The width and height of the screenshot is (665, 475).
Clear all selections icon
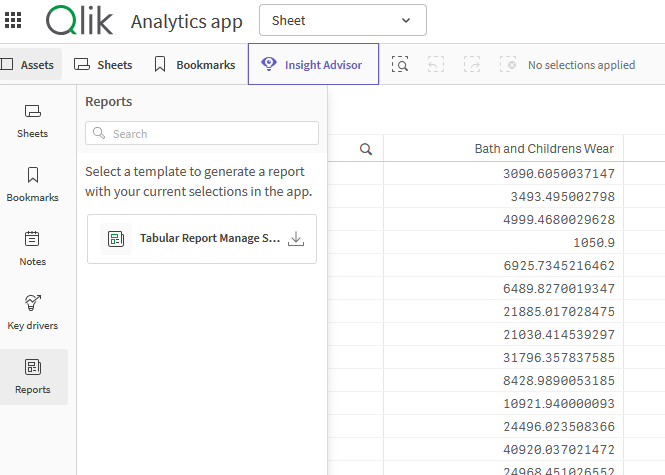click(x=508, y=65)
